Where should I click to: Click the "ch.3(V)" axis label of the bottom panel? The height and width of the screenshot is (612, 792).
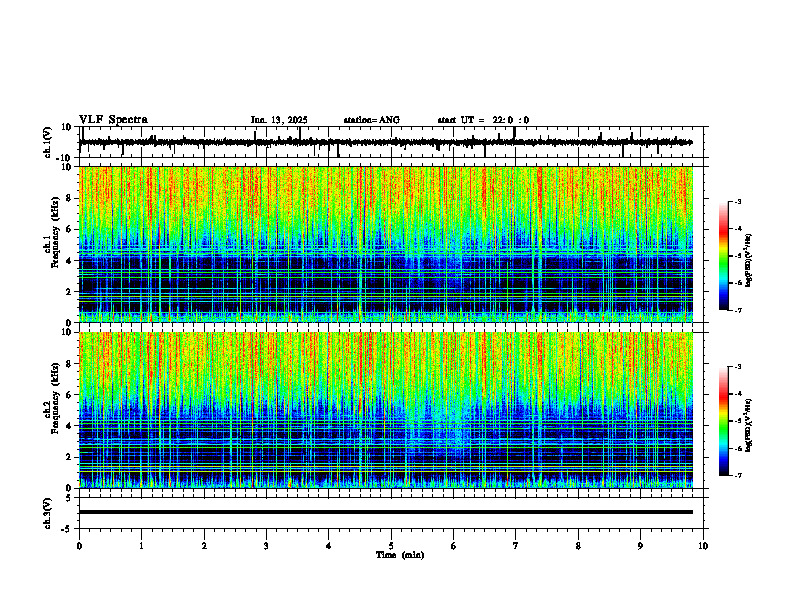[48, 513]
